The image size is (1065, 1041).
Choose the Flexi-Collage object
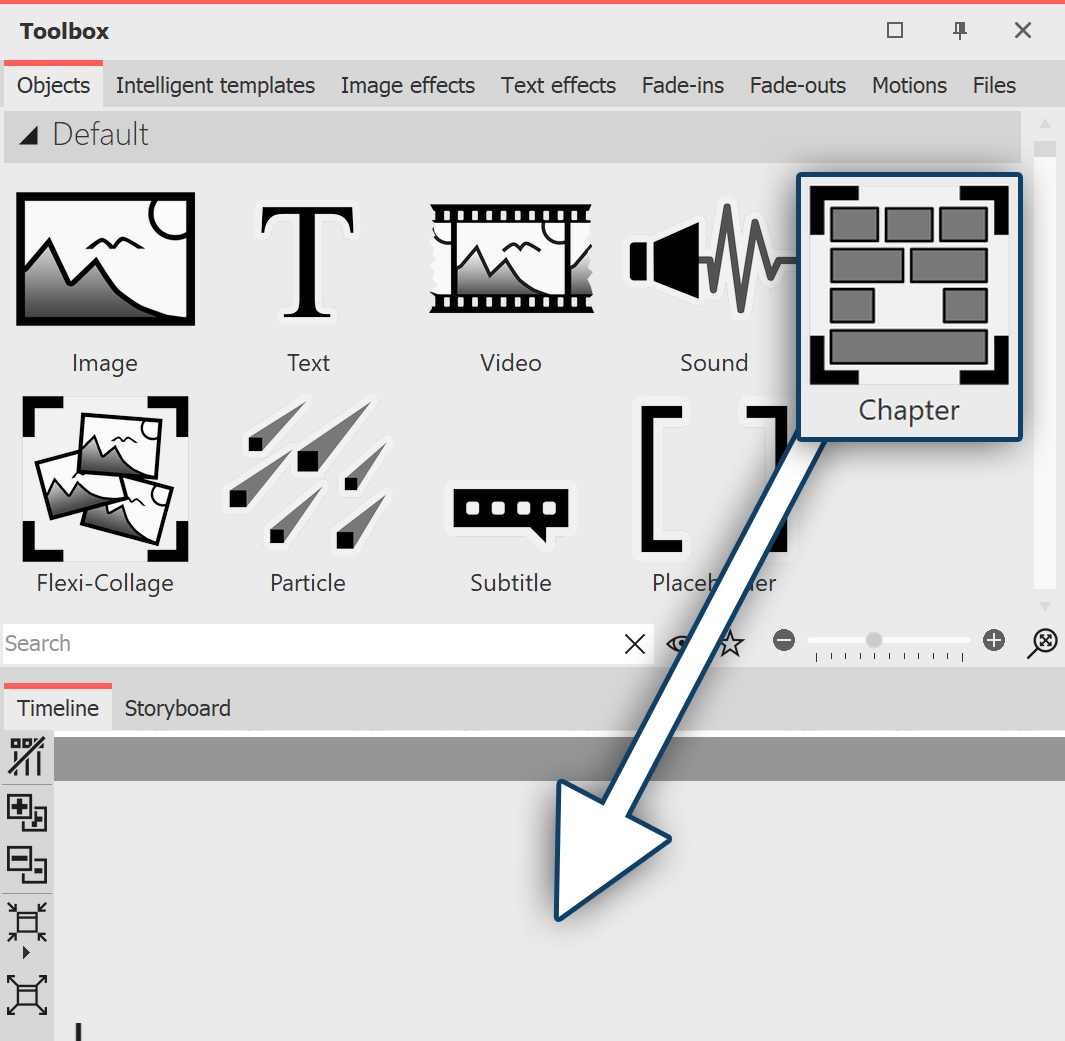[x=105, y=480]
